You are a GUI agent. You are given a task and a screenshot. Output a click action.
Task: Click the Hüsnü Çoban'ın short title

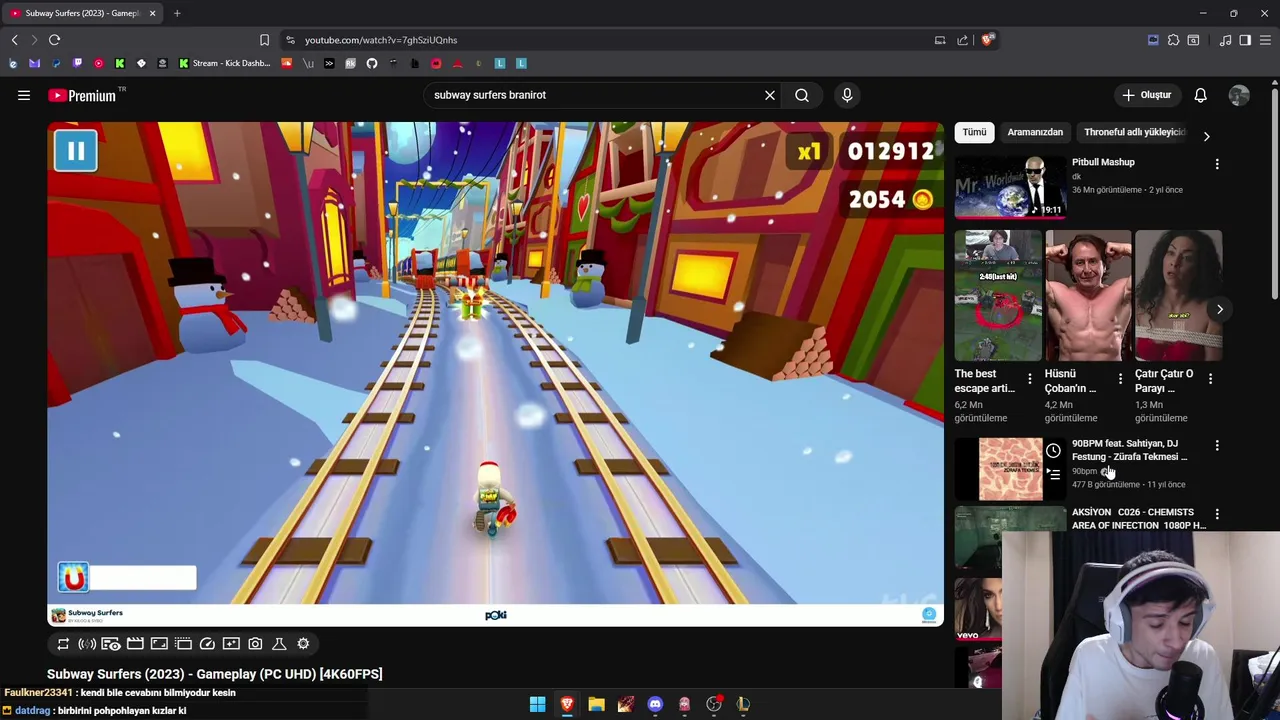pyautogui.click(x=1071, y=381)
